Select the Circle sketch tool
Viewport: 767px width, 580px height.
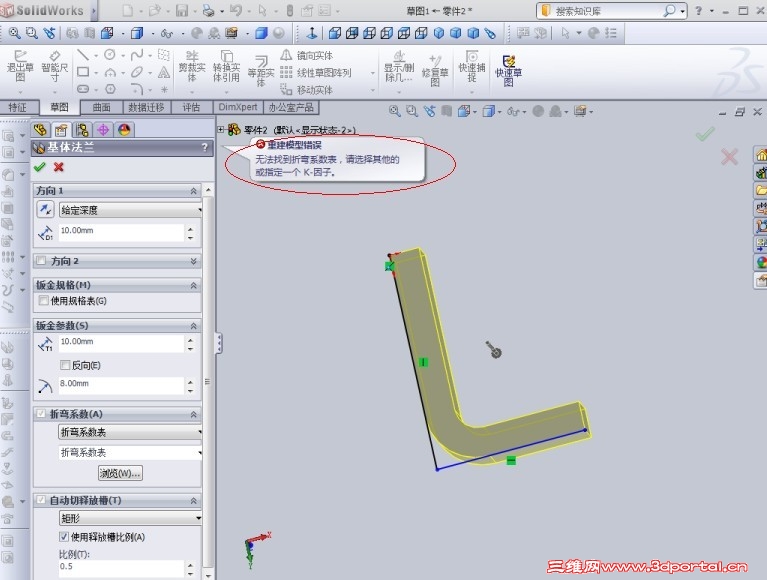coord(110,55)
